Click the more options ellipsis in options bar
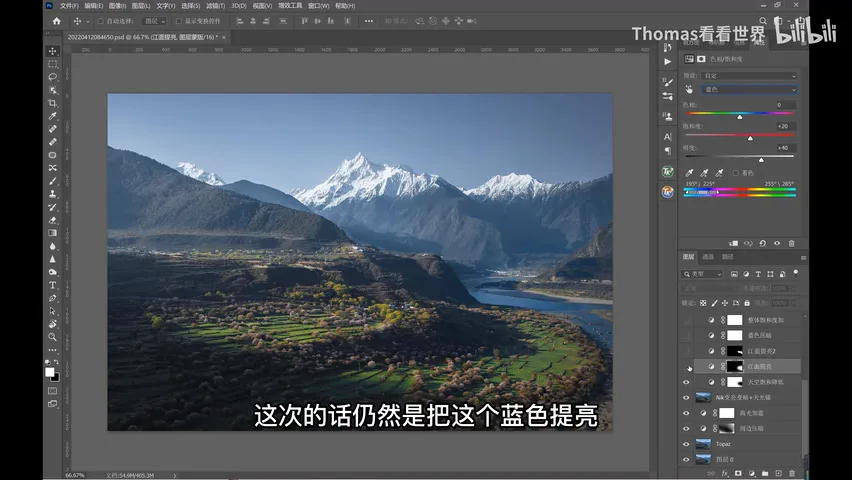 click(369, 21)
